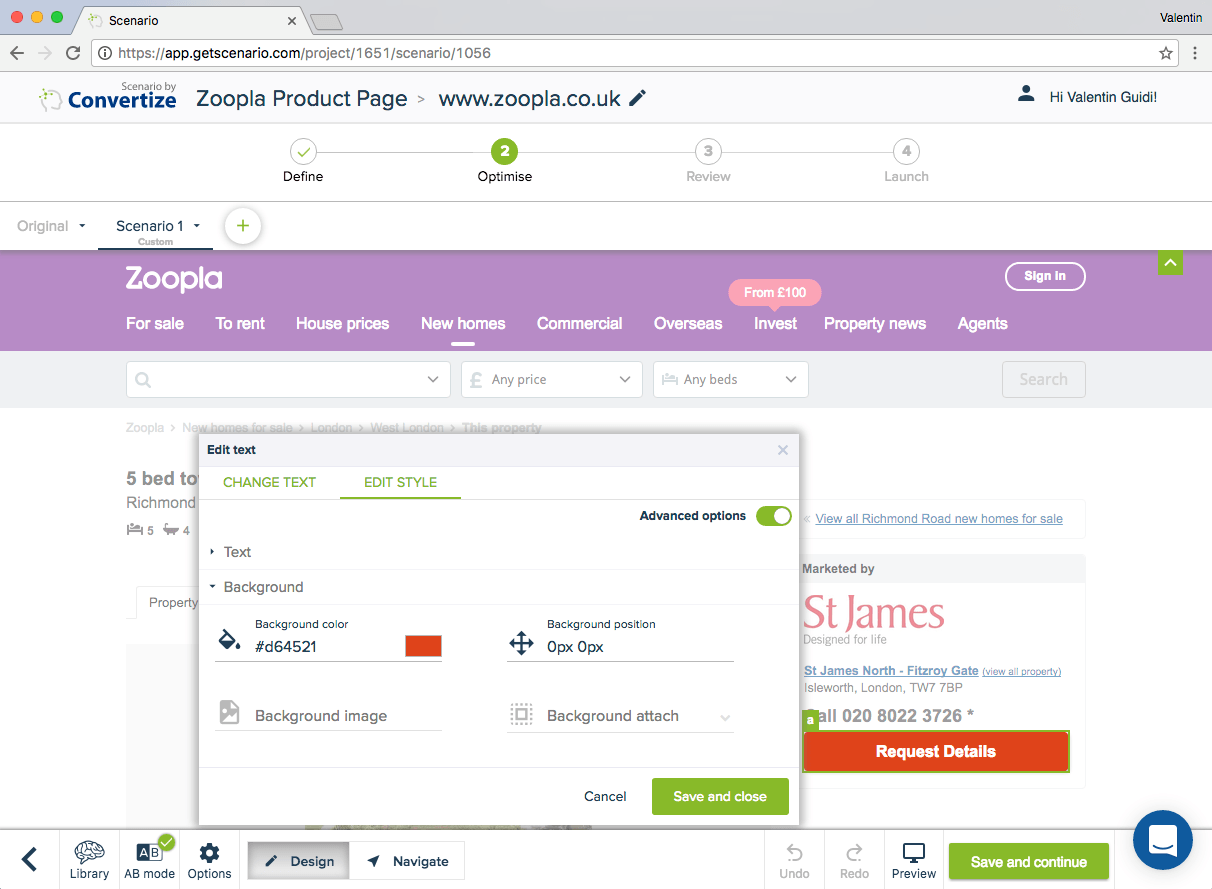
Task: Click the Zoopla Search button
Action: [x=1044, y=380]
